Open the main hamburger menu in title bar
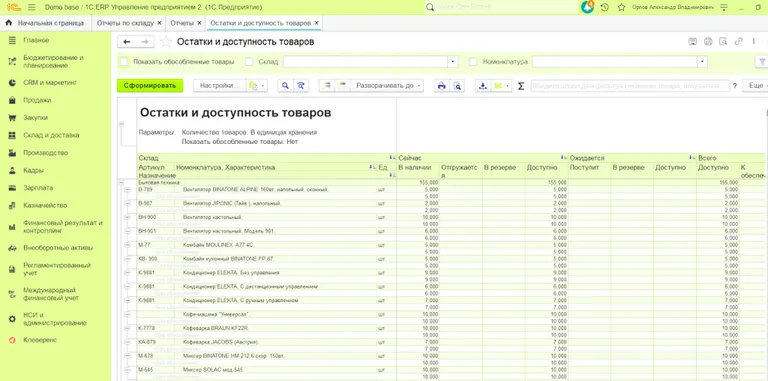768x381 pixels. [x=32, y=7]
